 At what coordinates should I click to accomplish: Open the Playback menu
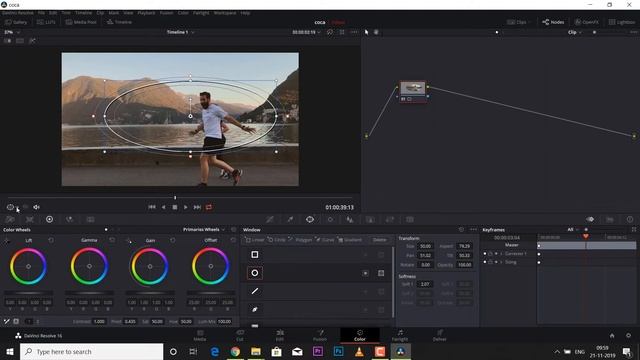tap(146, 13)
